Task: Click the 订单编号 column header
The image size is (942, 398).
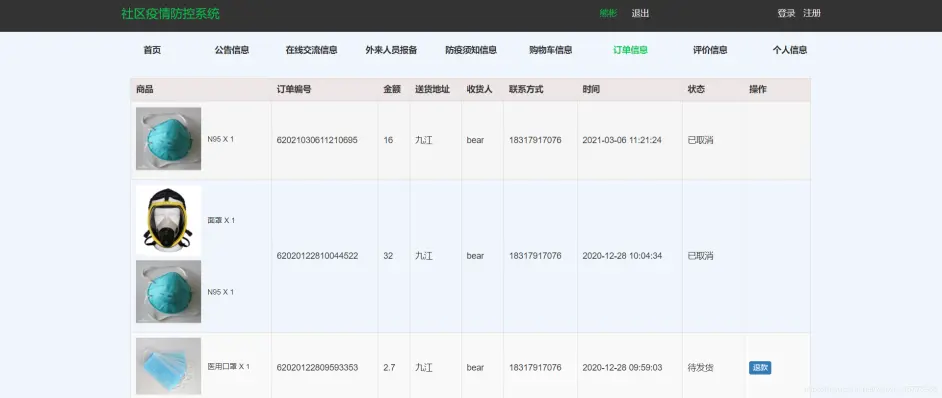Action: pyautogui.click(x=294, y=89)
